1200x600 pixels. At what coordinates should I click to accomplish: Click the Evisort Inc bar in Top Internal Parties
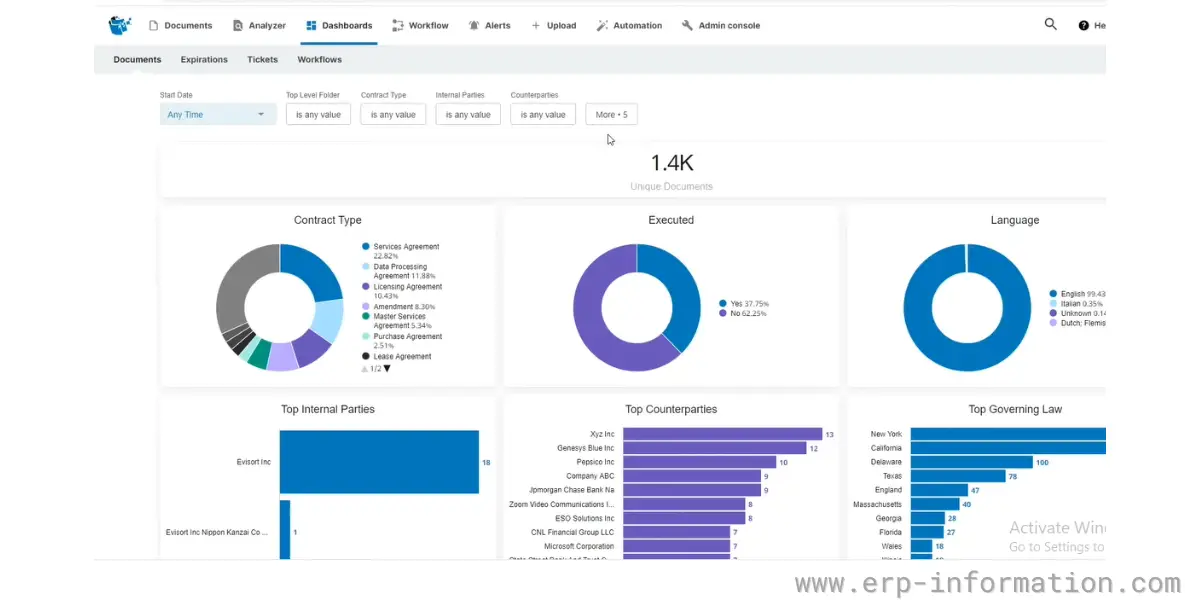(379, 462)
